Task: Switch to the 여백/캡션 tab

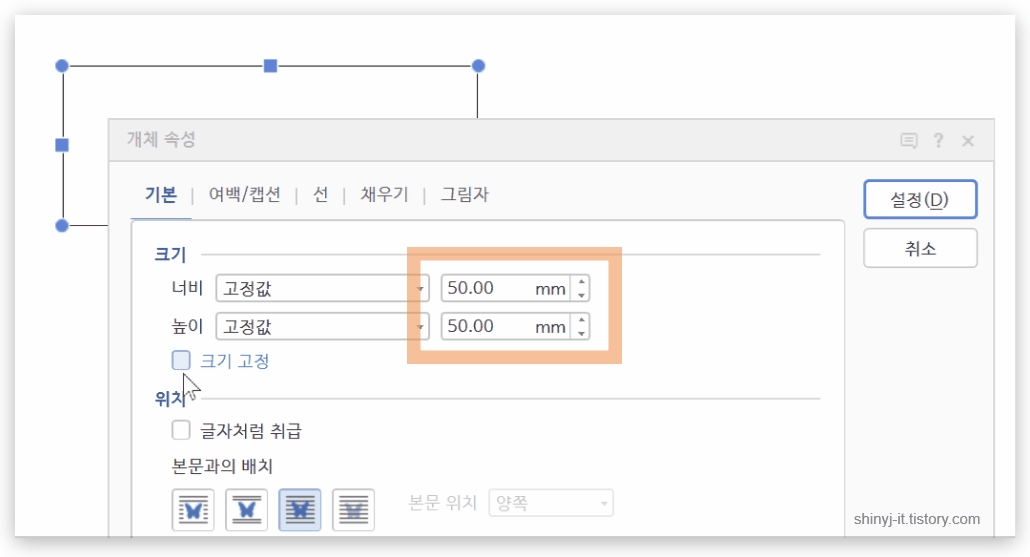Action: (x=244, y=194)
